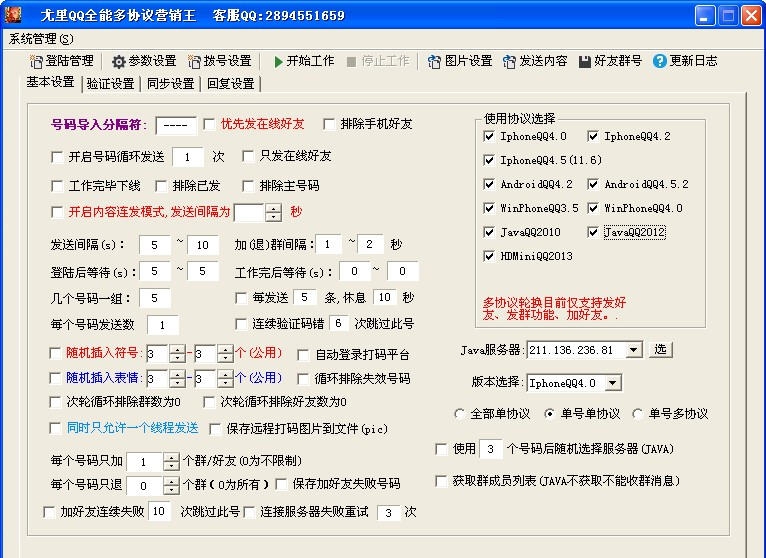The image size is (766, 558).
Task: Uncheck JavaQQ2012 protocol
Action: (x=593, y=232)
